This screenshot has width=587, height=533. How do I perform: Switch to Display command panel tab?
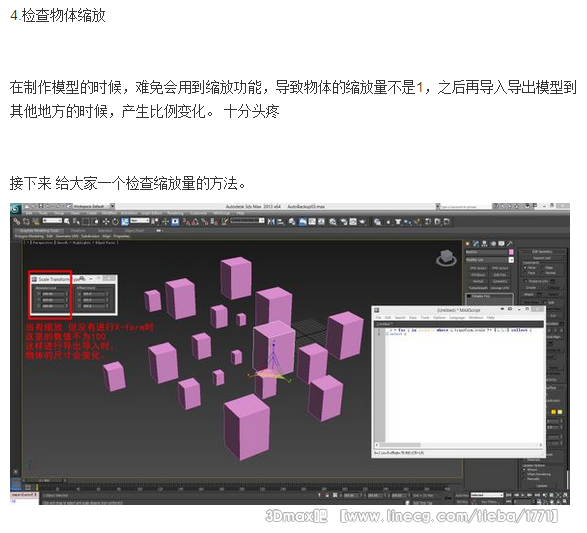coord(501,243)
